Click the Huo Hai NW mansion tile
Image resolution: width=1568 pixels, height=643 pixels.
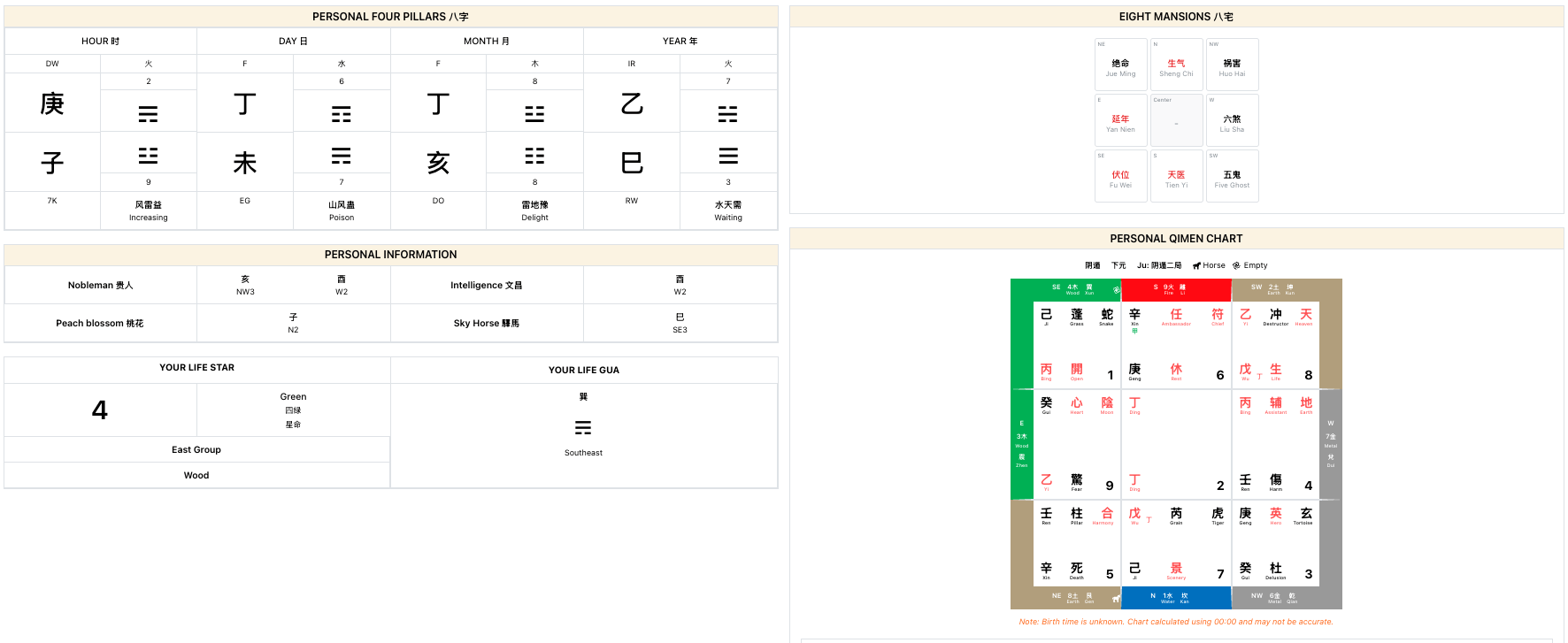click(x=1233, y=65)
